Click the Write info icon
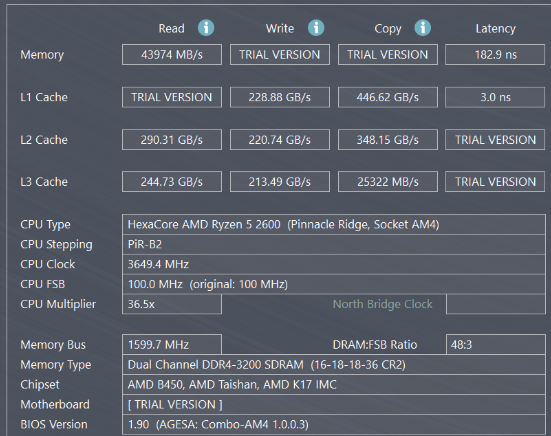Viewport: 551px width, 436px height. [316, 28]
